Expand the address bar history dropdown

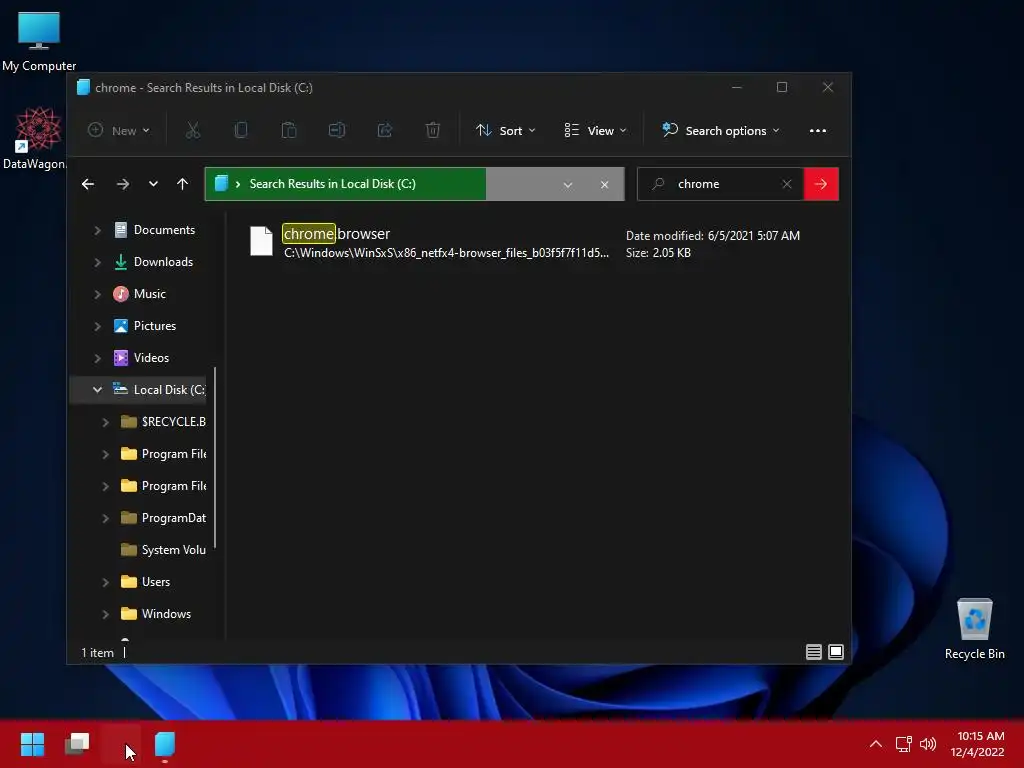(x=568, y=185)
